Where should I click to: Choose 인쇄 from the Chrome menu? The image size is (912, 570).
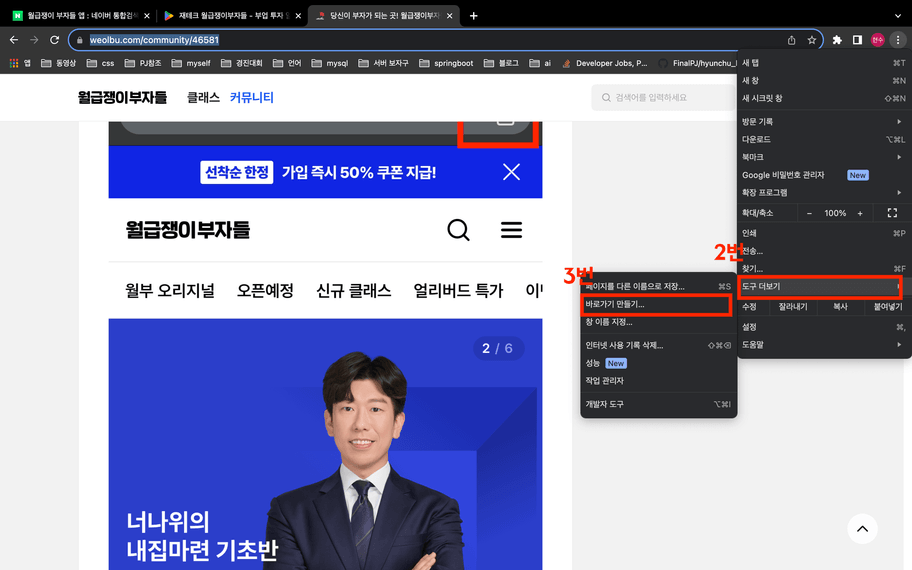pyautogui.click(x=824, y=233)
